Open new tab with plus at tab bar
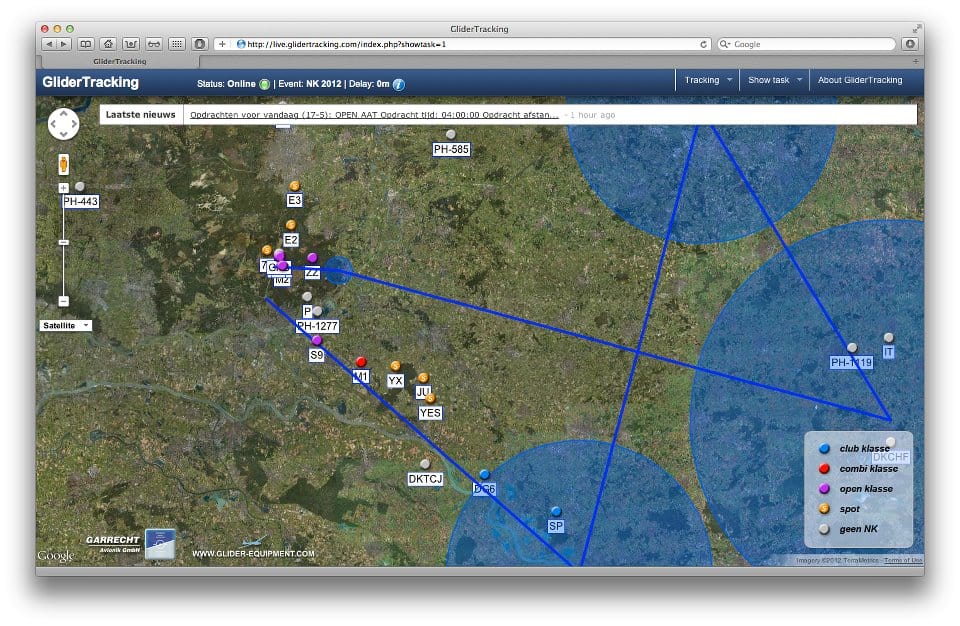 [916, 61]
